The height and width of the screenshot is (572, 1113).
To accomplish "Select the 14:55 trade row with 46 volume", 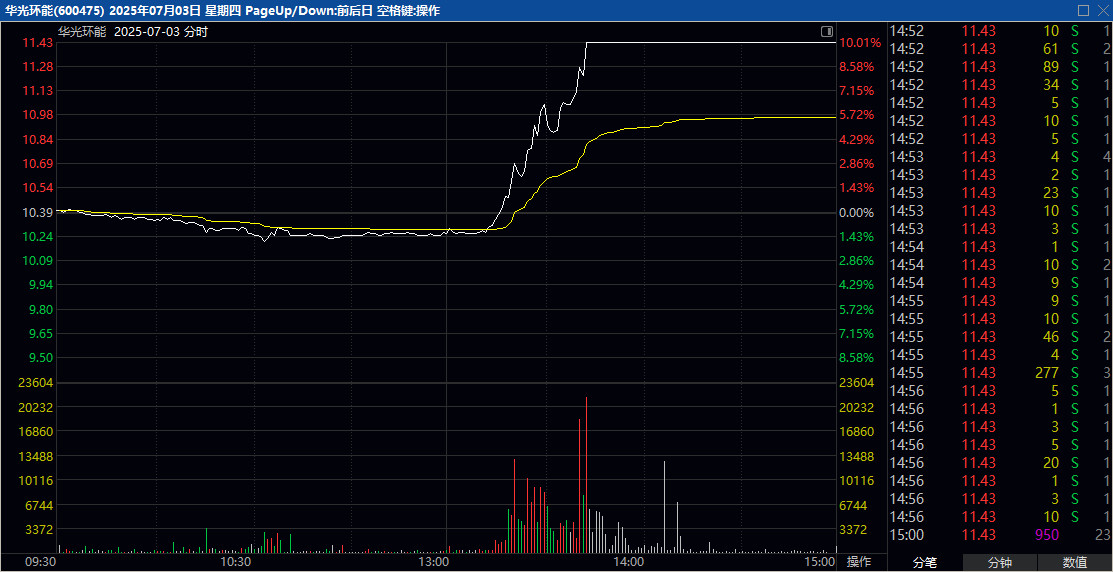I will click(1000, 337).
